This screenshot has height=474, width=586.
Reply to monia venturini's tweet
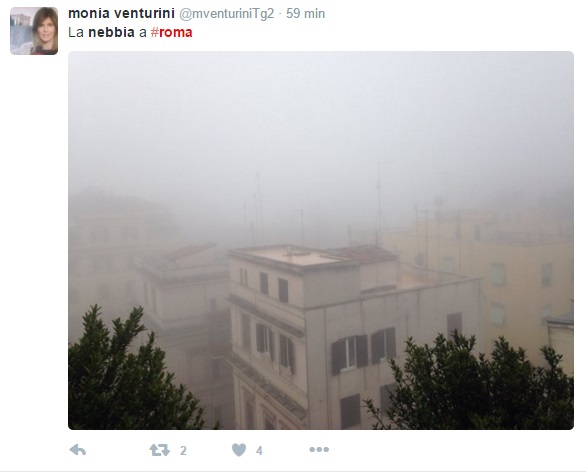click(78, 450)
